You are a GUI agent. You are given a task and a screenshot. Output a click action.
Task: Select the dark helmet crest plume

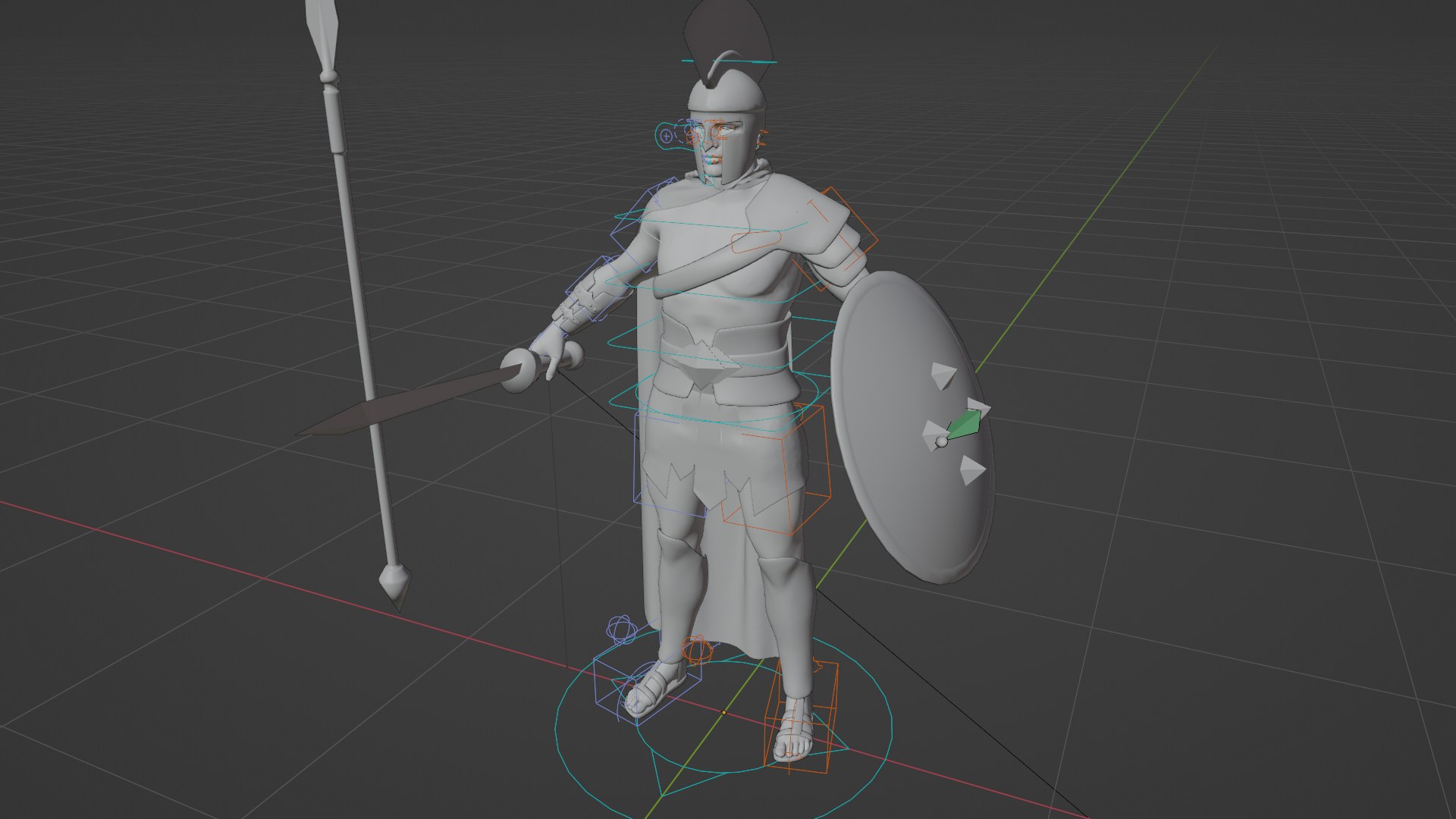point(728,38)
